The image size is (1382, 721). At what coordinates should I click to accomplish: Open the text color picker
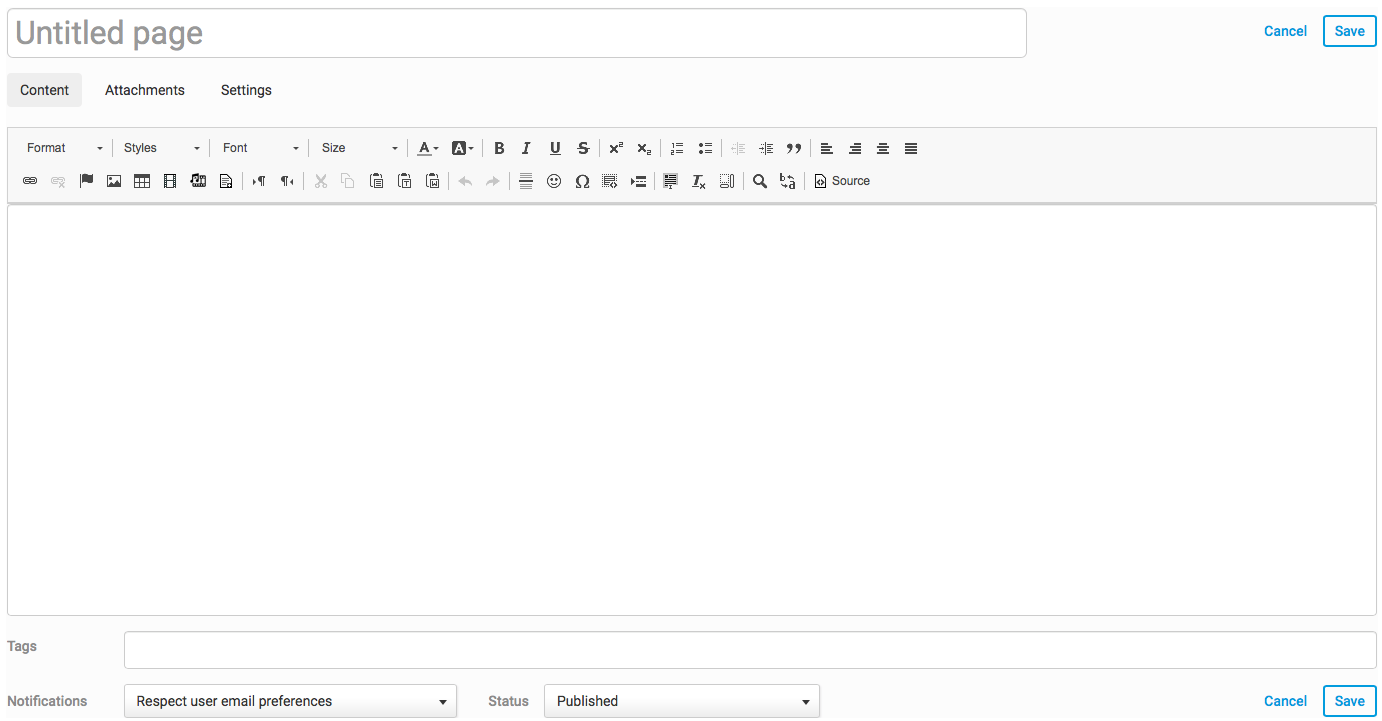click(x=428, y=148)
